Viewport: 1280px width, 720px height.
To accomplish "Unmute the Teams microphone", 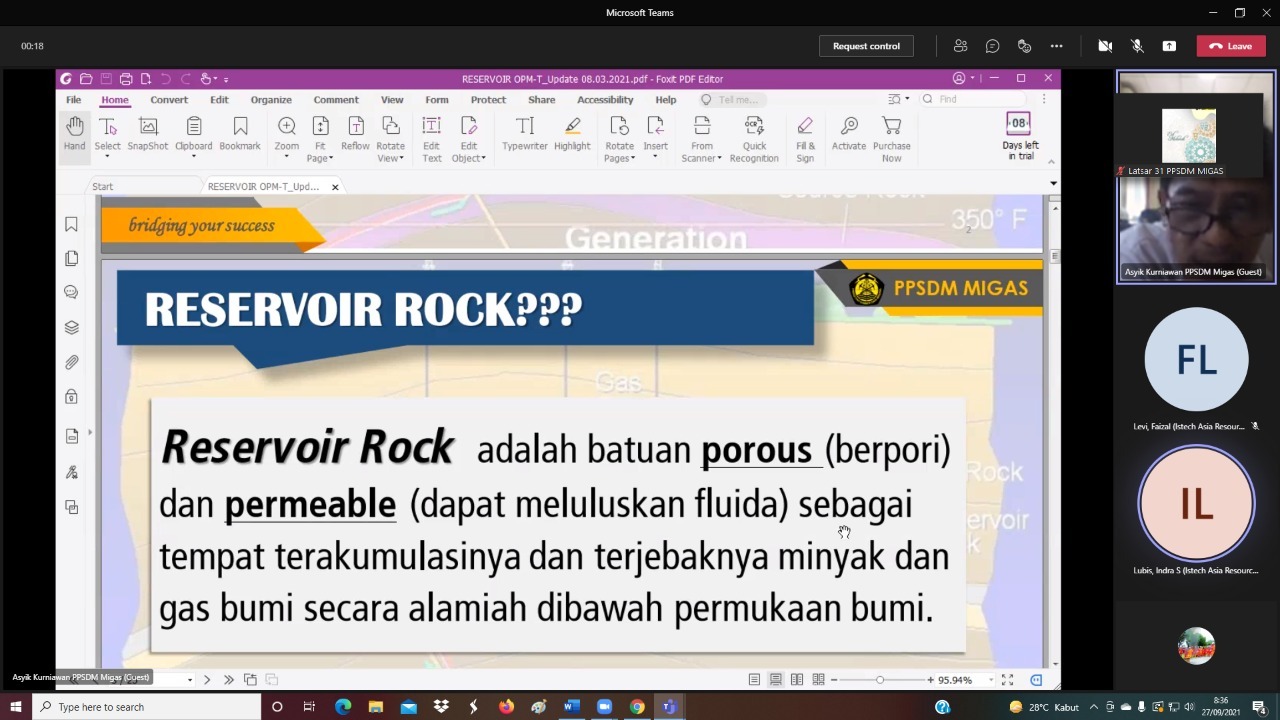I will click(x=1137, y=46).
